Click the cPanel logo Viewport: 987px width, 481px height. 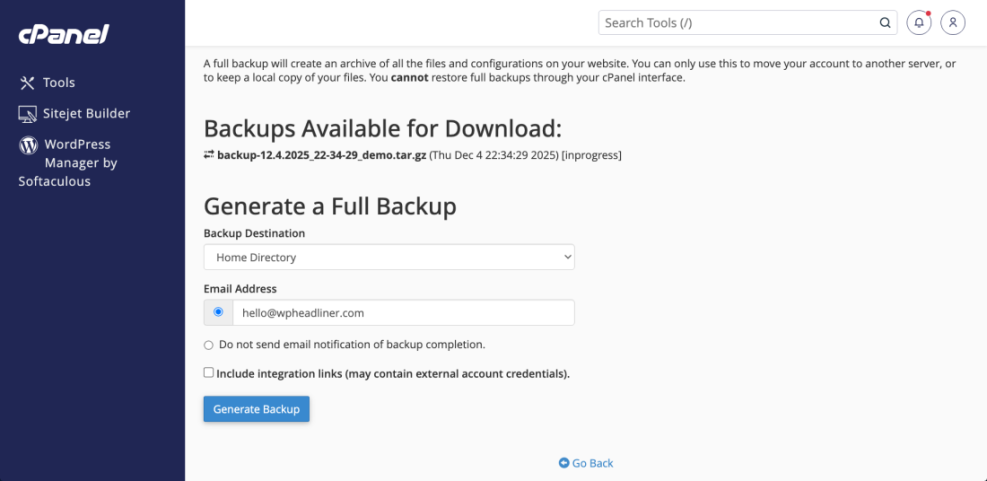[64, 34]
